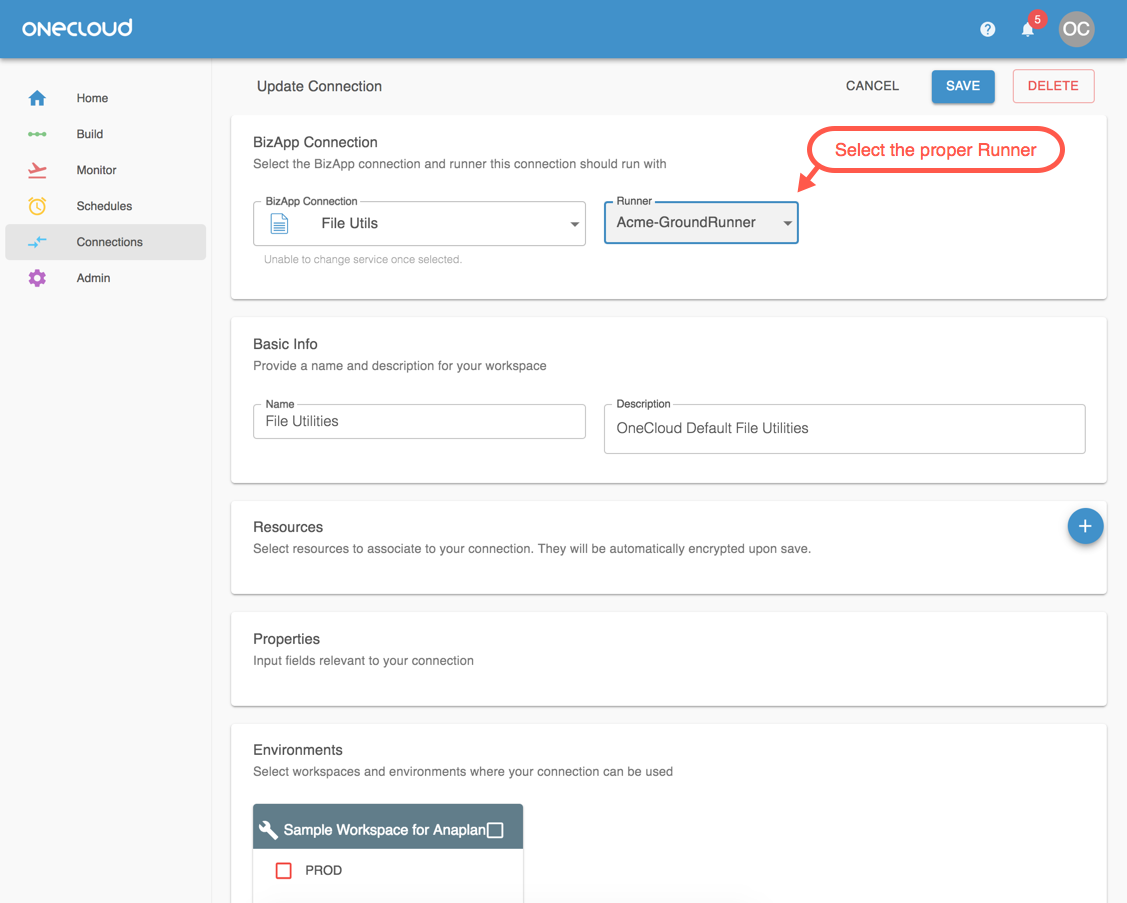Click the Schedules alarm clock icon
The width and height of the screenshot is (1127, 903).
pyautogui.click(x=37, y=206)
